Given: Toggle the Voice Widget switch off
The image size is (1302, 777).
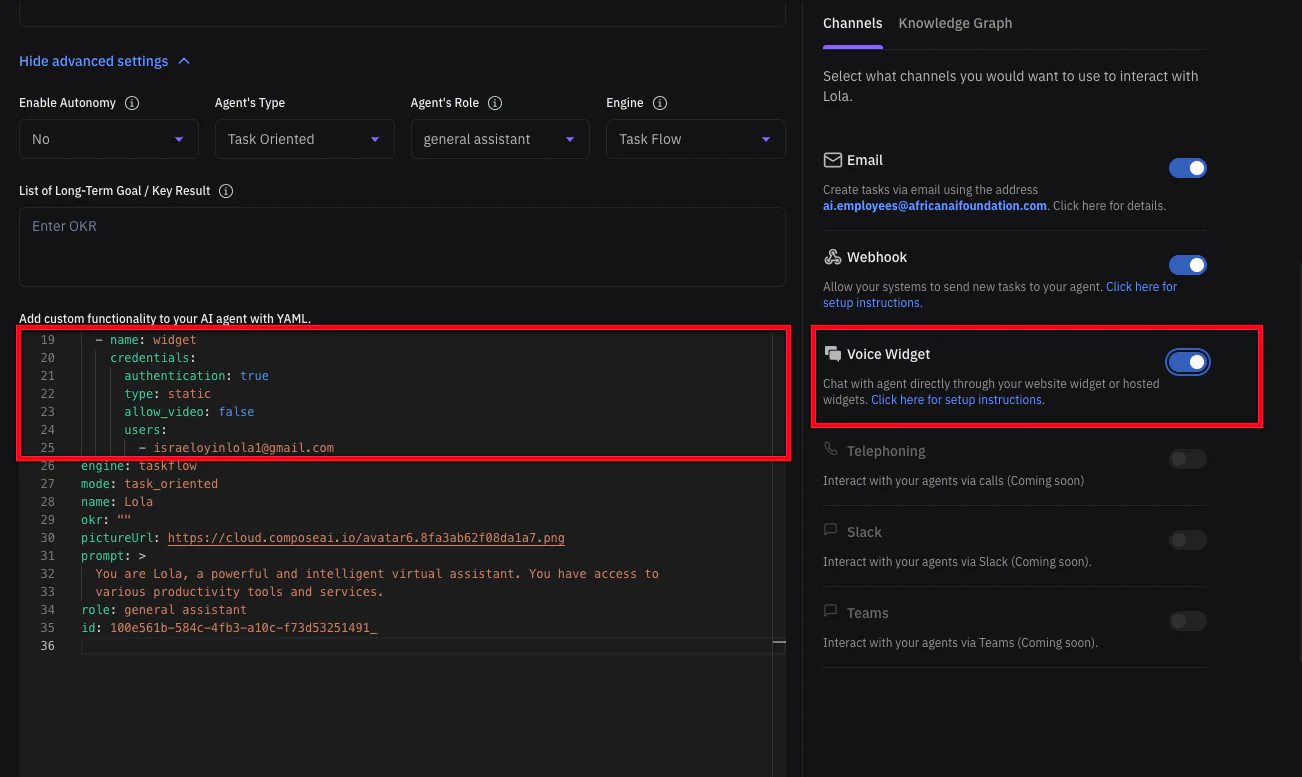Looking at the screenshot, I should point(1187,362).
